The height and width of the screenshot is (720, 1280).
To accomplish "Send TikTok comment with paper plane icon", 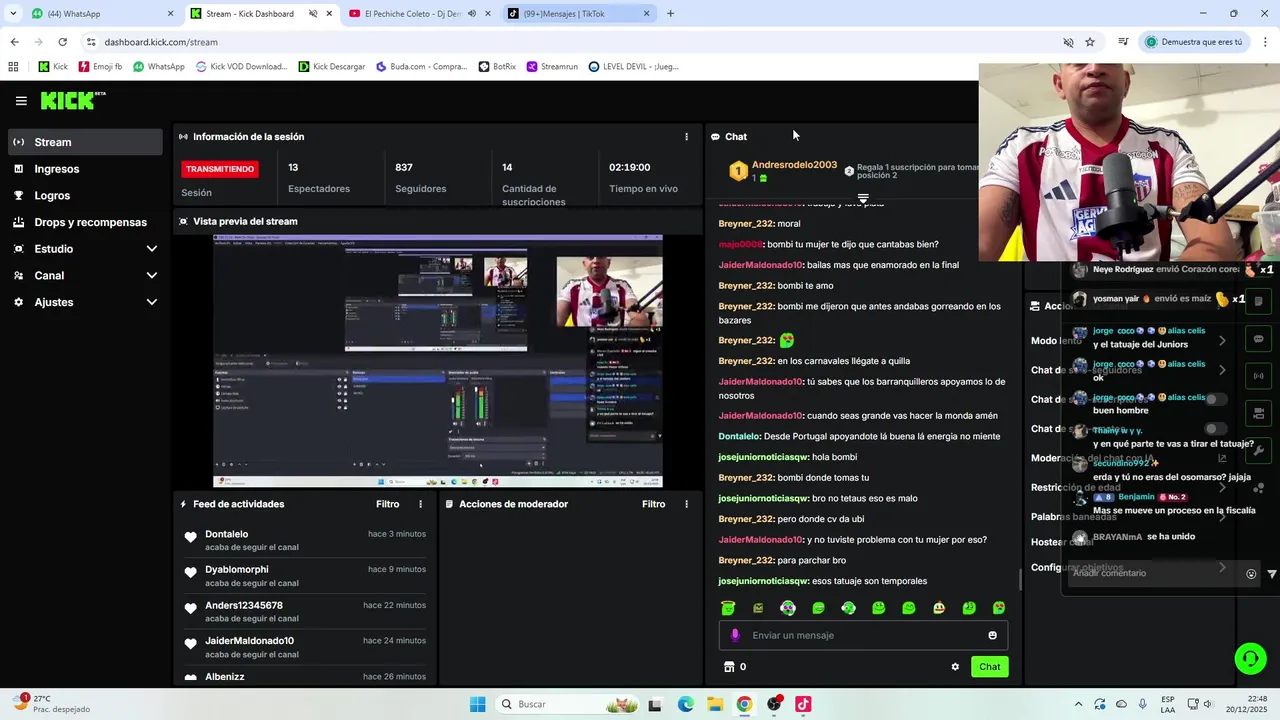I will point(1272,574).
